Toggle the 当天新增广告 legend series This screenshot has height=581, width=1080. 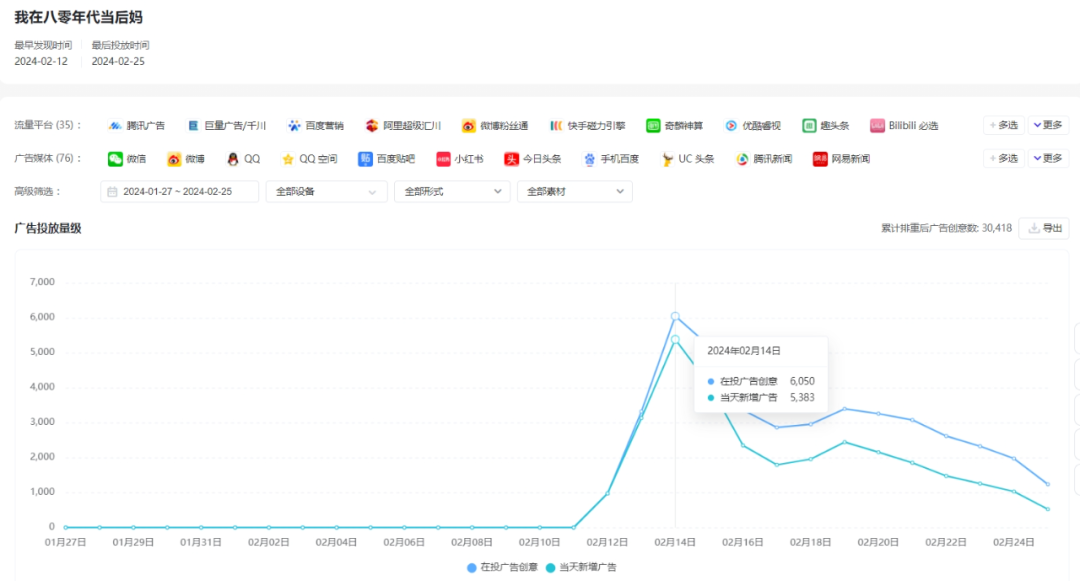pos(583,567)
